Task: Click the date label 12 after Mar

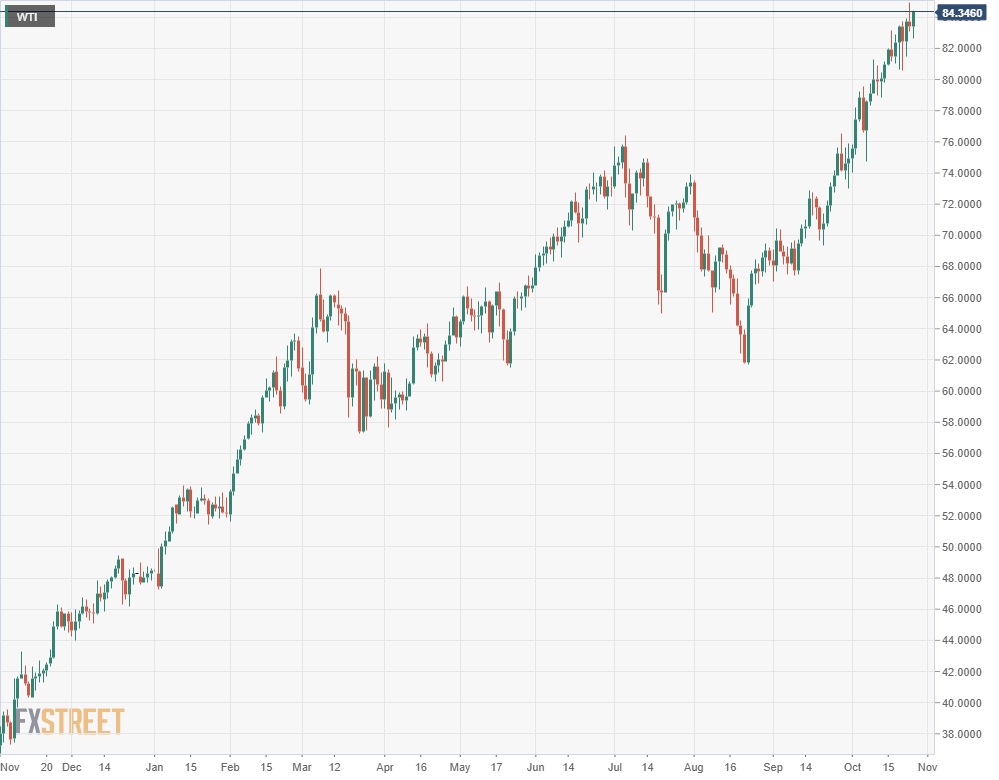Action: [x=335, y=767]
